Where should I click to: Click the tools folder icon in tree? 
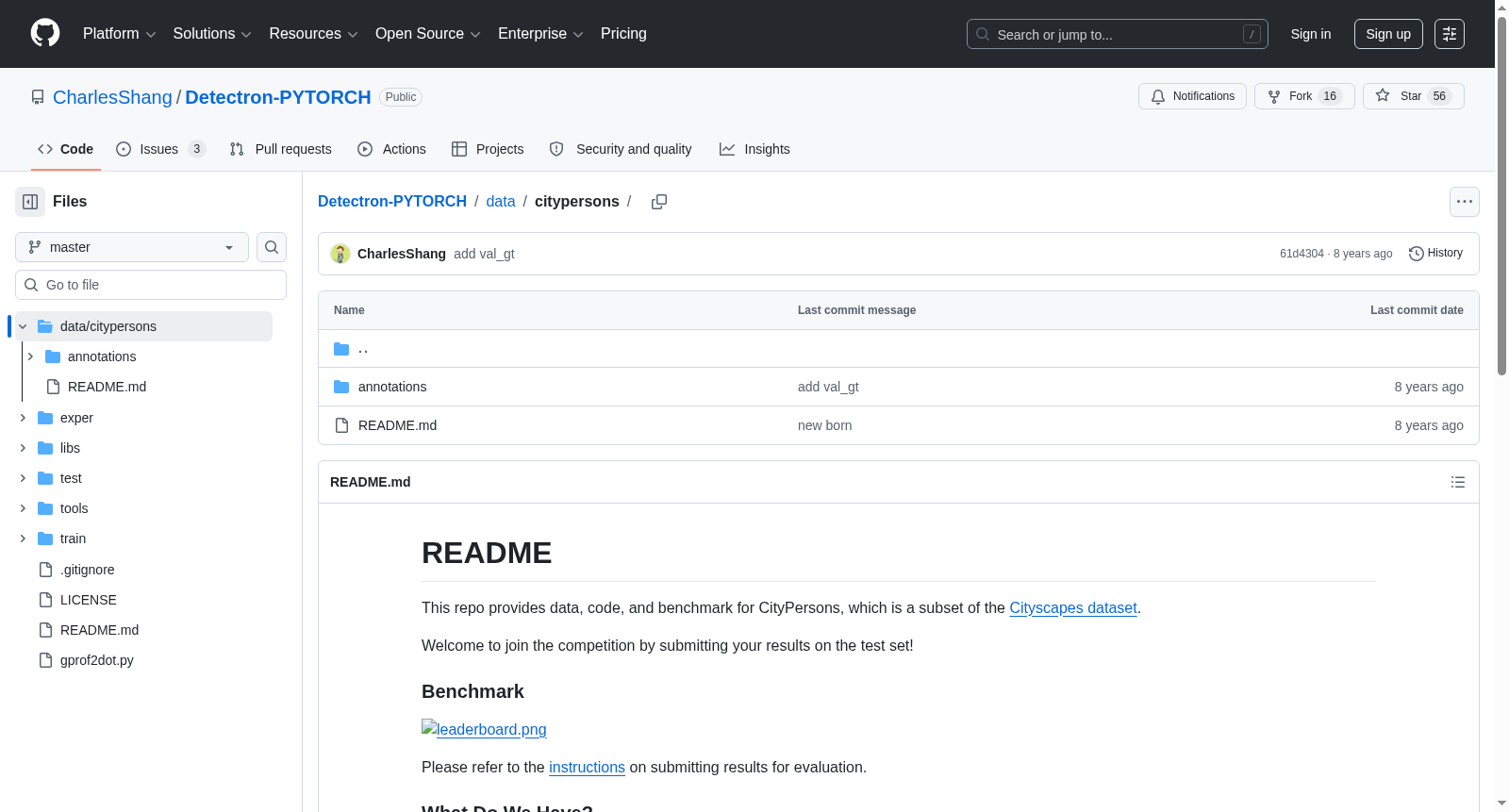click(45, 508)
